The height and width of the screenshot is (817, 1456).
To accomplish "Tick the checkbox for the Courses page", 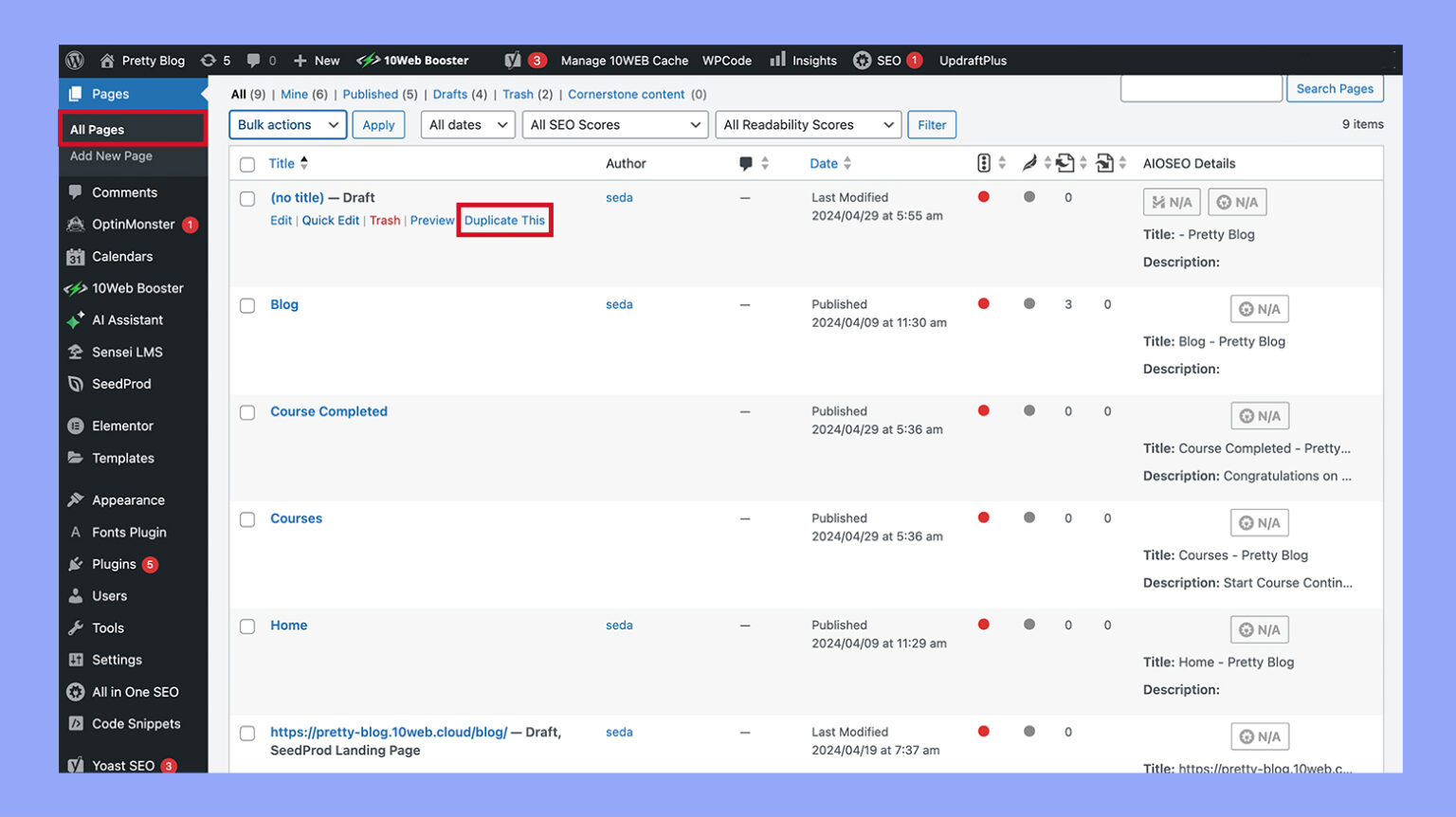I will (247, 518).
